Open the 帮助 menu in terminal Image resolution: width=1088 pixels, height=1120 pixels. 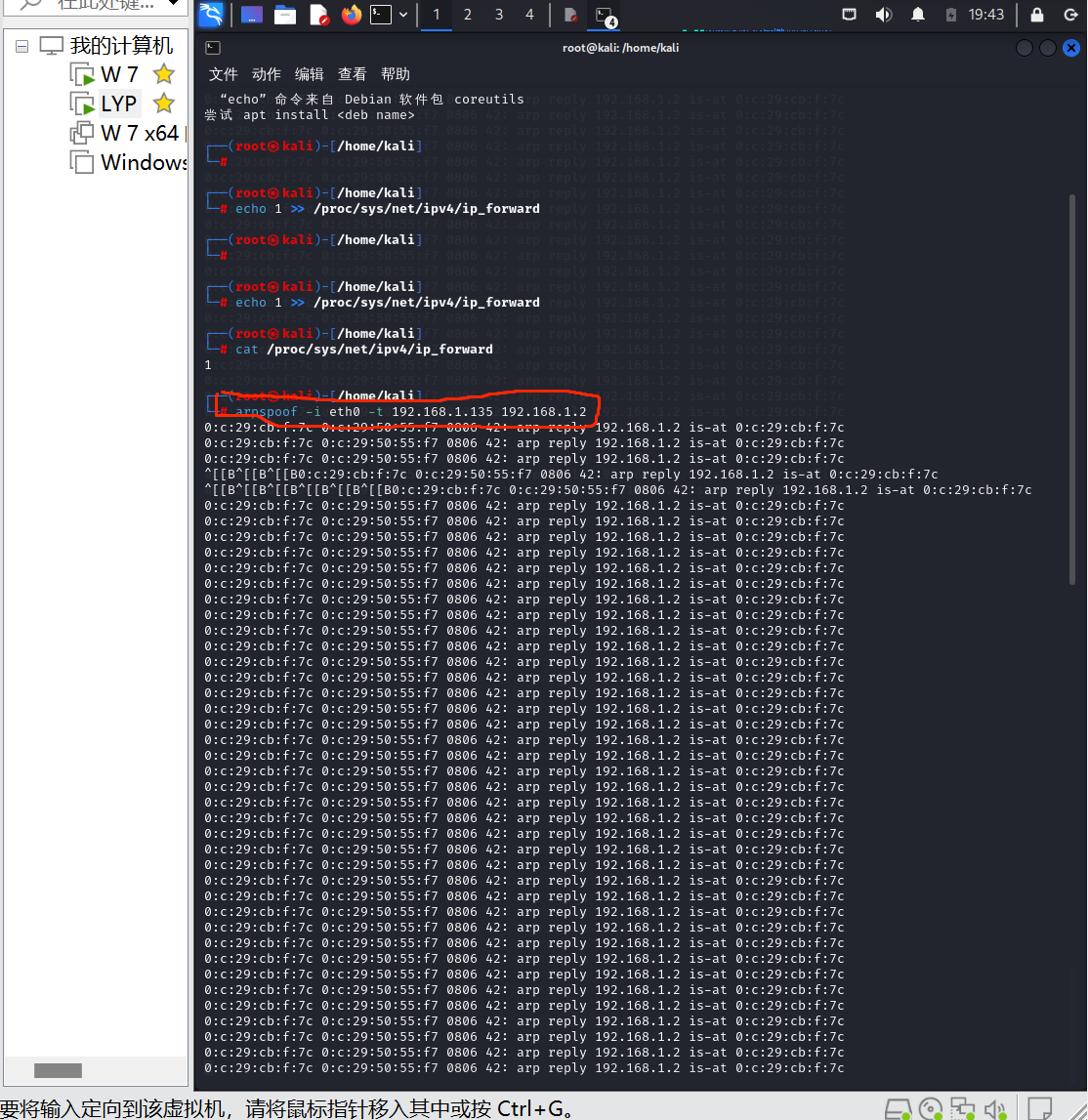pos(395,74)
